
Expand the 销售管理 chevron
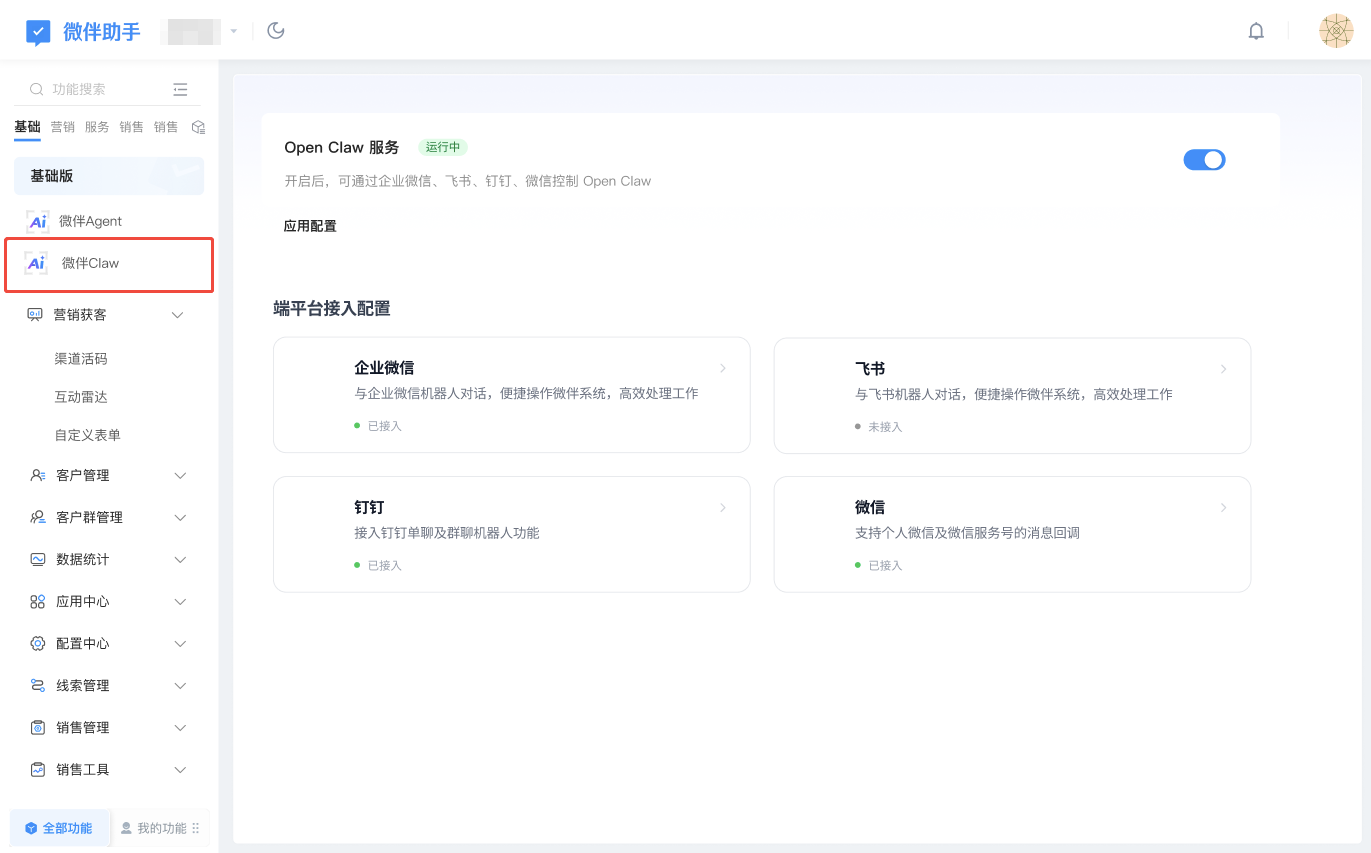click(181, 728)
